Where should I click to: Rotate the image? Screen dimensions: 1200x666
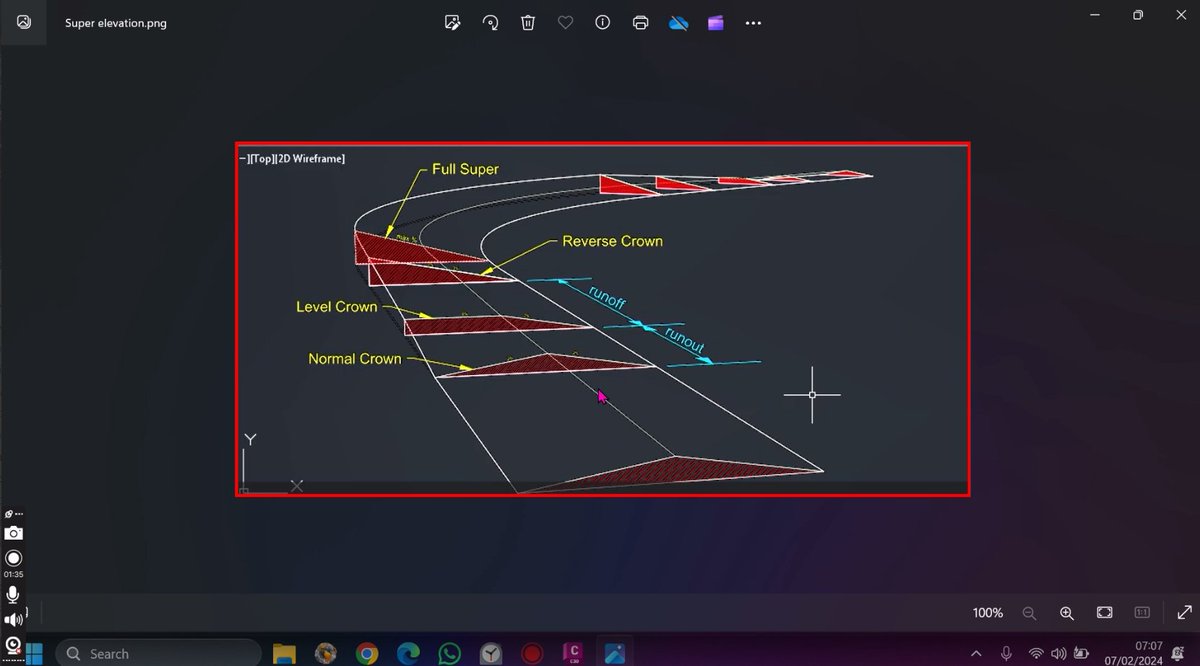[490, 22]
